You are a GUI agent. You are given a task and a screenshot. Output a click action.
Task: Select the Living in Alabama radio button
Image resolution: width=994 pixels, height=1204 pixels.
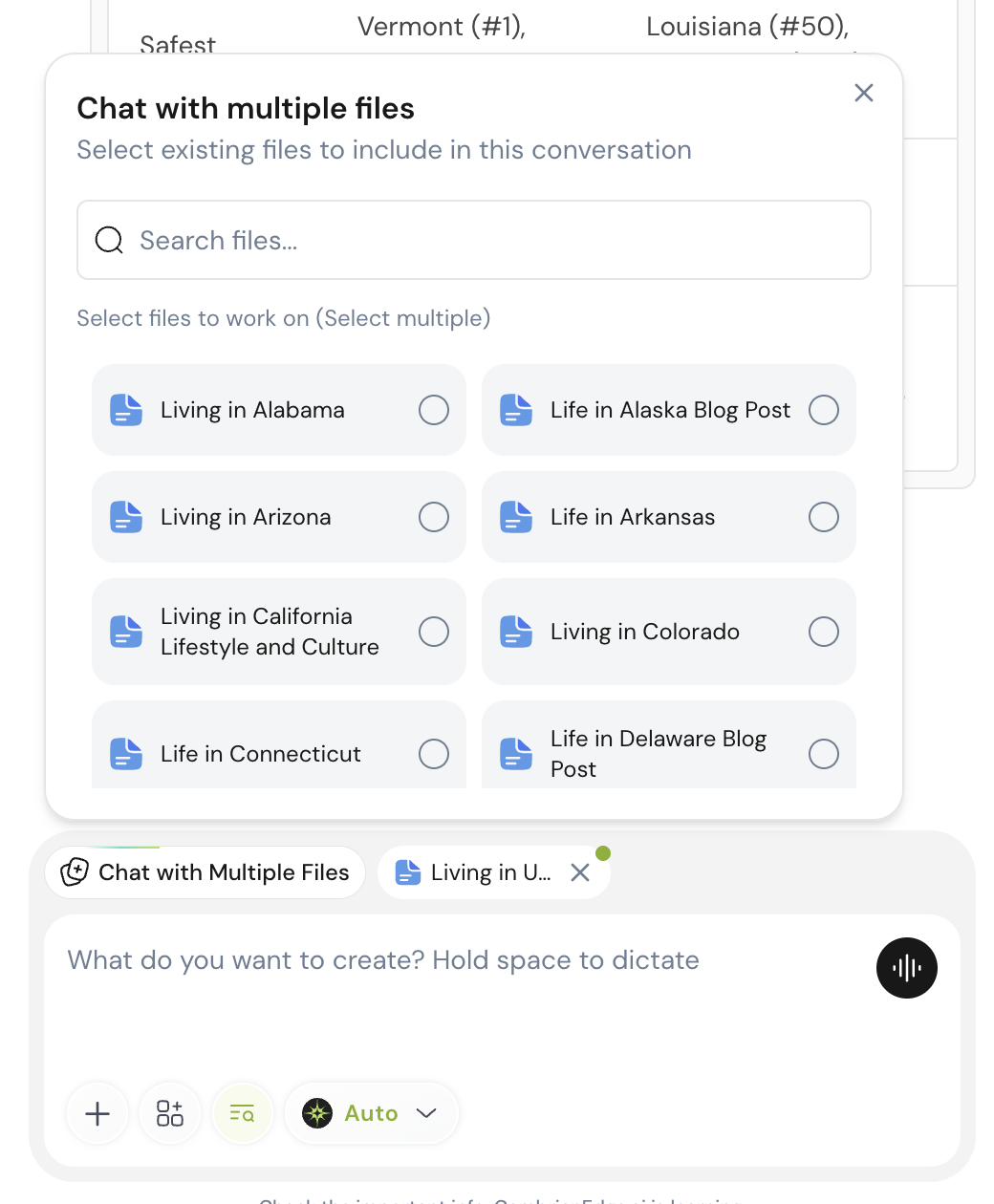pos(434,410)
